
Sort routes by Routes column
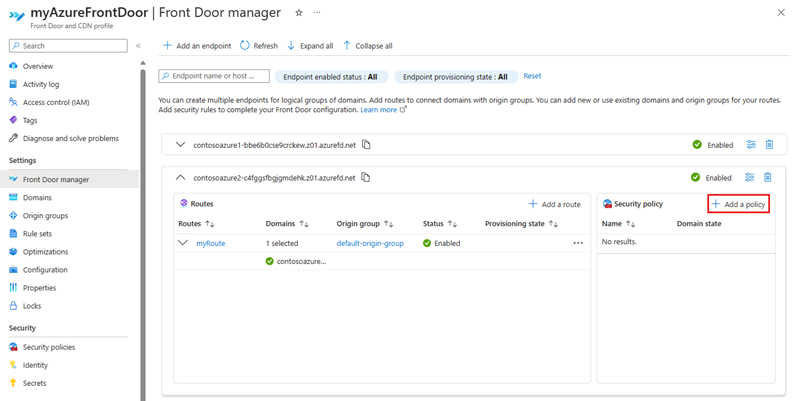[x=196, y=224]
